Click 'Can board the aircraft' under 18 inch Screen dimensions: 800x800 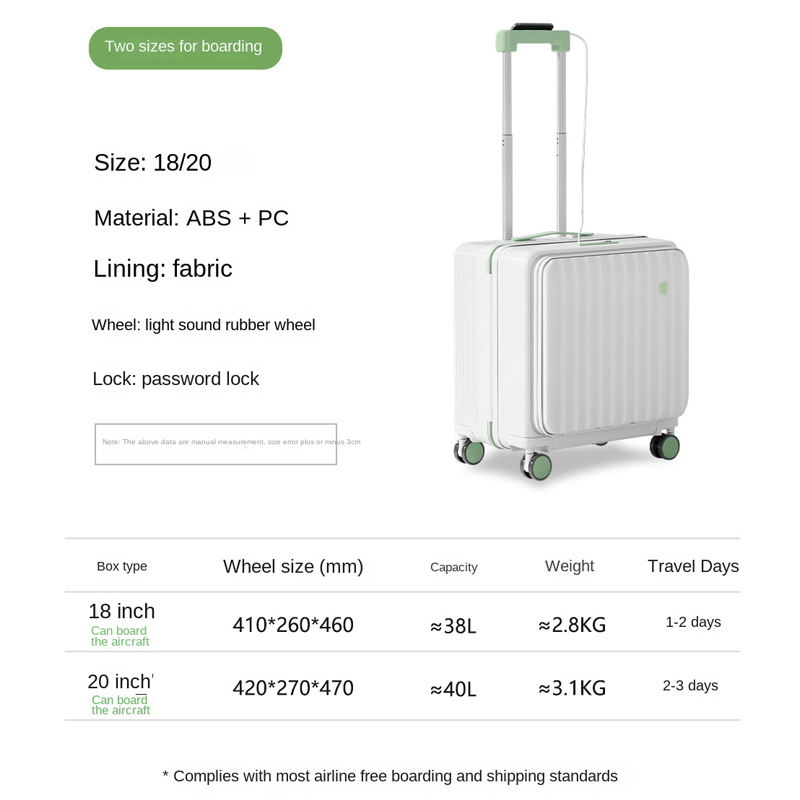pos(120,636)
